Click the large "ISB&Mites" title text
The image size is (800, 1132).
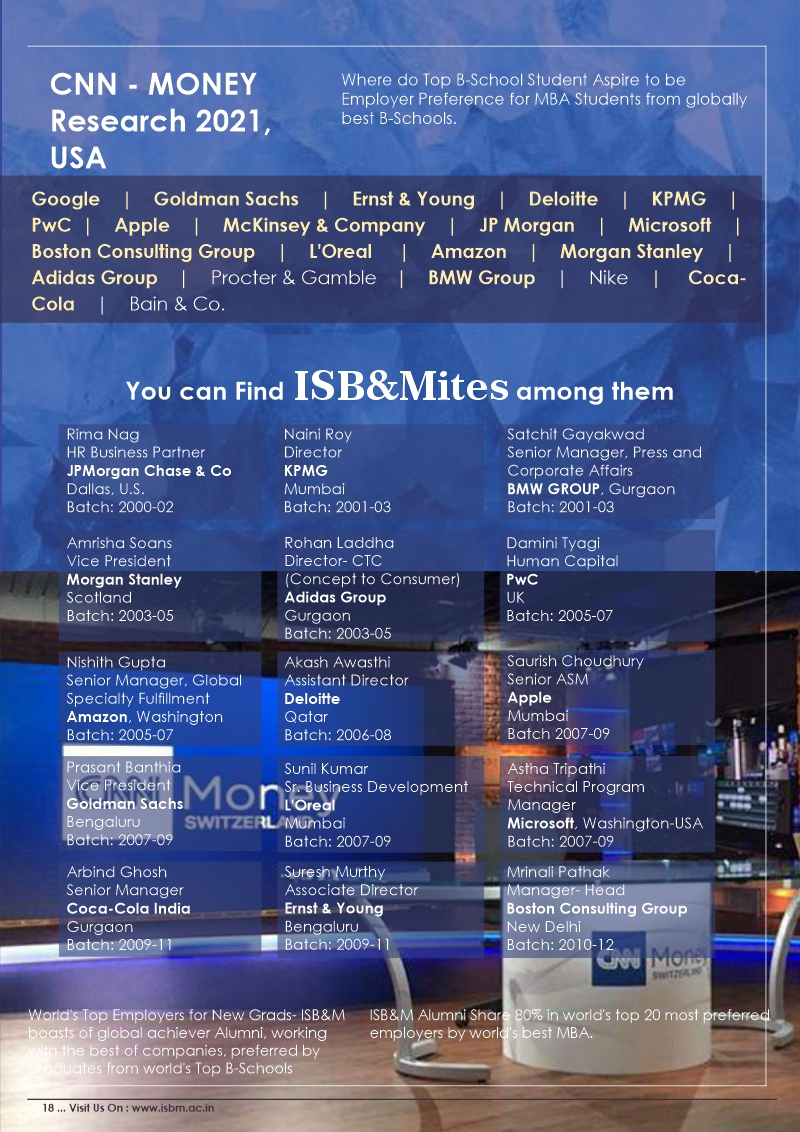point(402,387)
